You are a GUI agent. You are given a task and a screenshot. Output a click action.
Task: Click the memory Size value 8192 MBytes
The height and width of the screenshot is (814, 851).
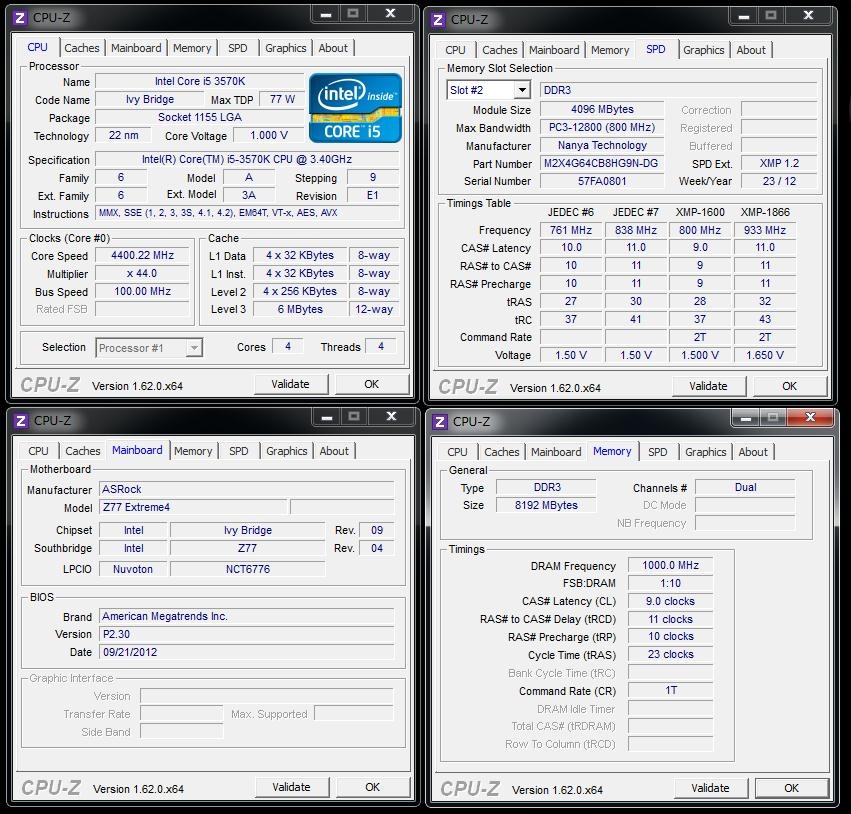[x=546, y=505]
